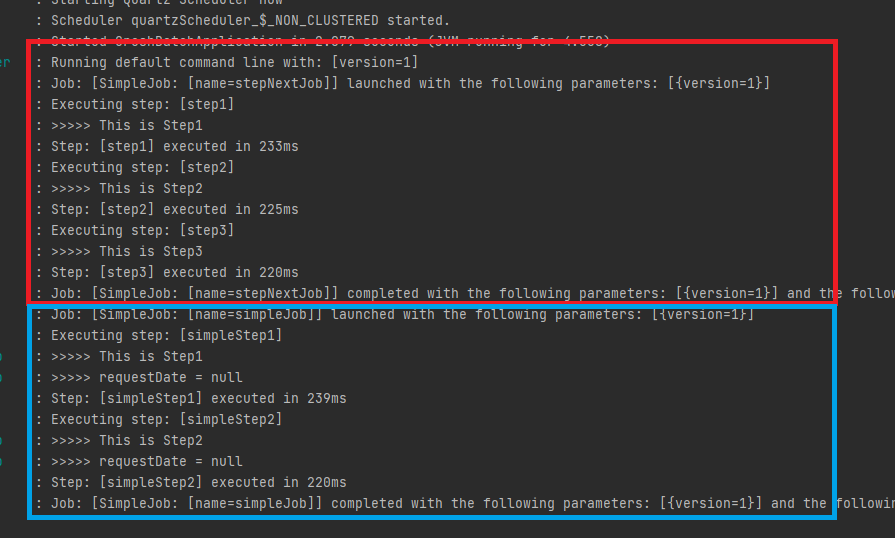Click the step2 executed in 225ms line

coord(174,209)
